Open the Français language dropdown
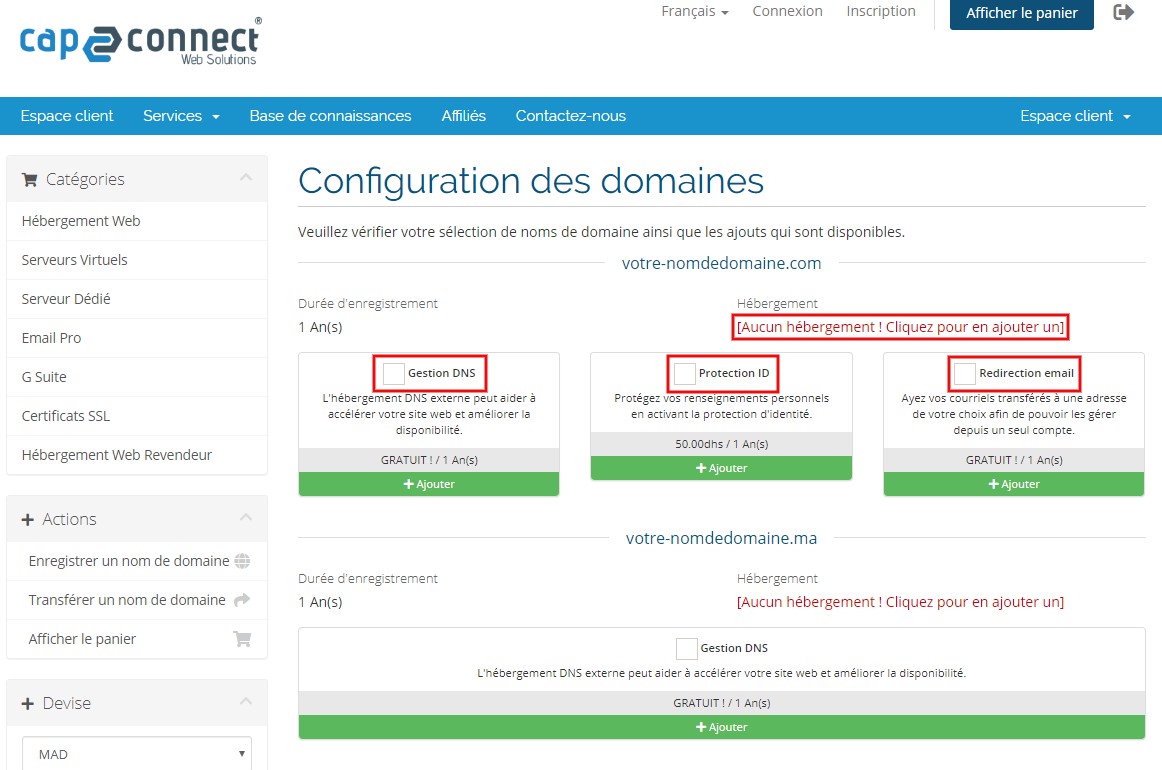 pos(694,11)
